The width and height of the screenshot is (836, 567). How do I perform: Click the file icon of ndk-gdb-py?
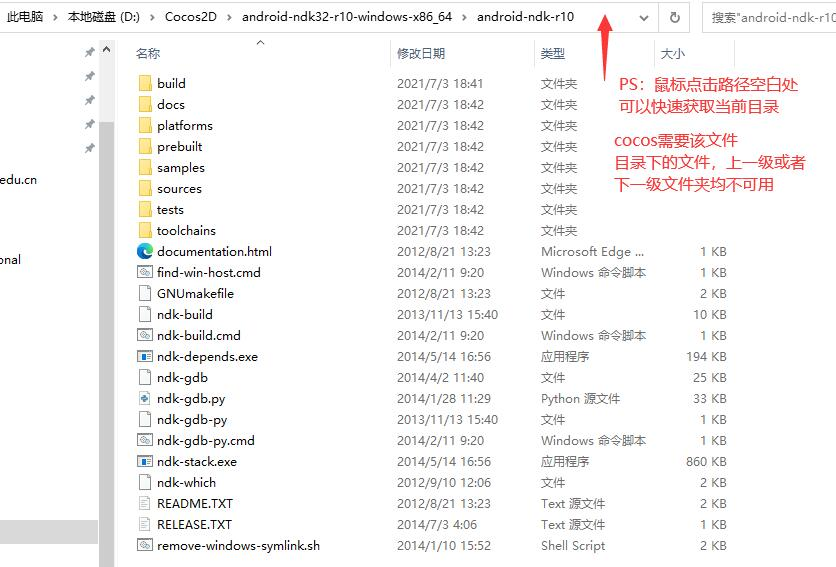[145, 419]
